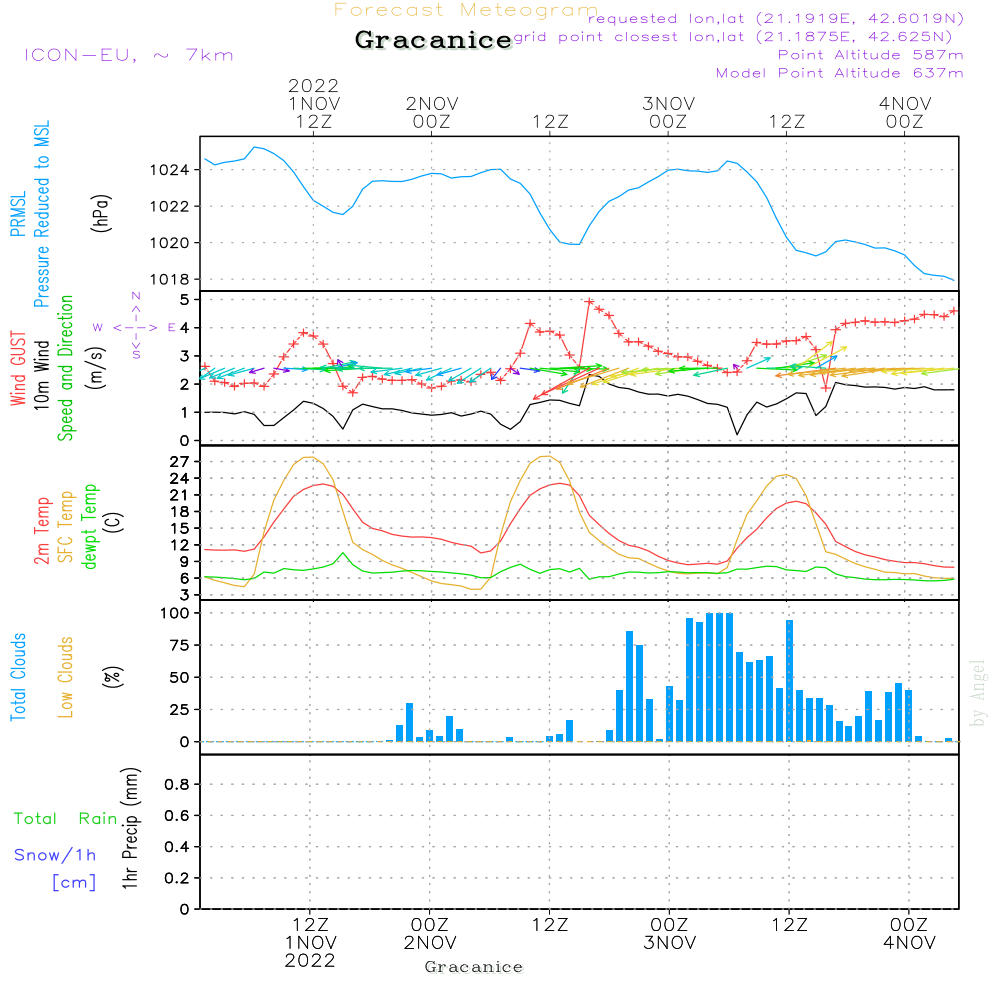Click the bottom Gracanice footer label

(474, 967)
